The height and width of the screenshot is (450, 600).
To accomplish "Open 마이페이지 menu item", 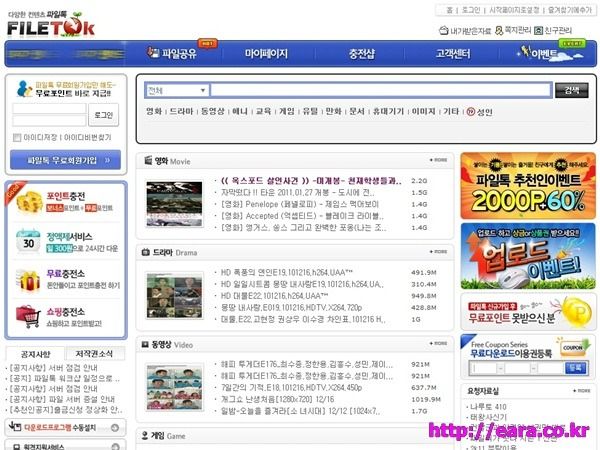I will (266, 54).
